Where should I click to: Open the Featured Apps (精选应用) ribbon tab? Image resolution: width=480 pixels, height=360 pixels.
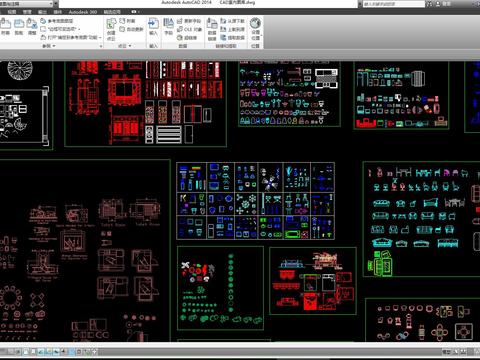[x=112, y=12]
